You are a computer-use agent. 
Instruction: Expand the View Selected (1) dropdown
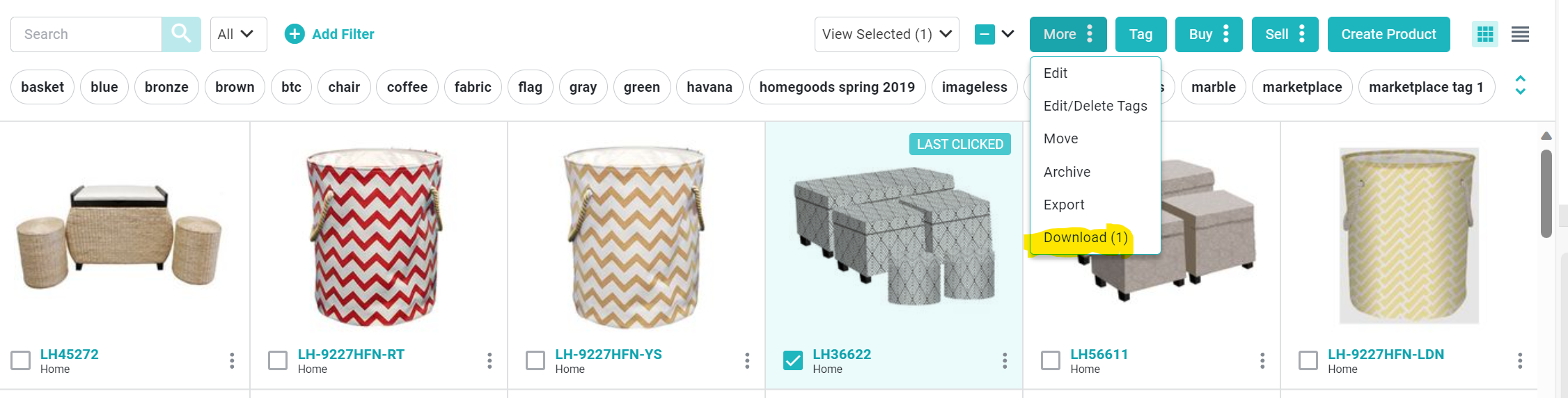click(x=886, y=34)
